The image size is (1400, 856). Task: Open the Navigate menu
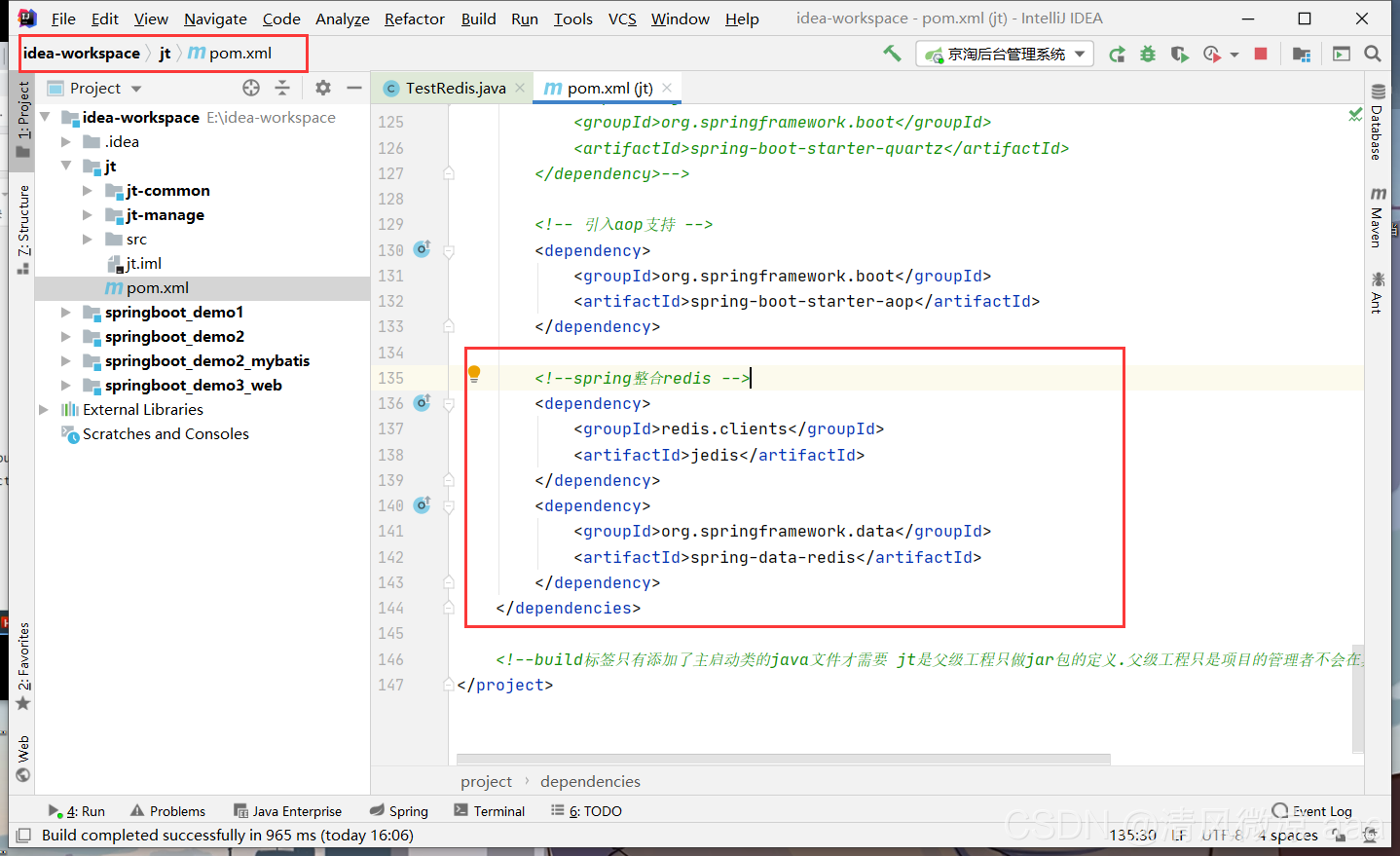[x=215, y=19]
